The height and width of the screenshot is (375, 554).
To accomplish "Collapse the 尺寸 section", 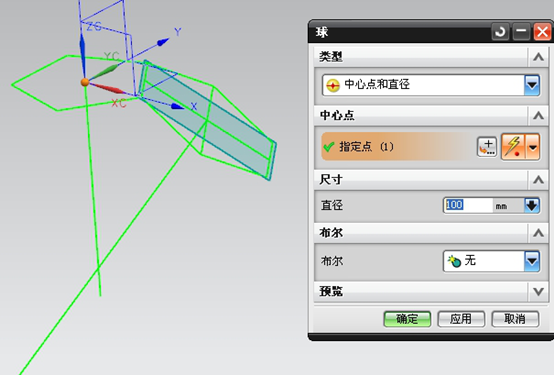I will point(538,180).
